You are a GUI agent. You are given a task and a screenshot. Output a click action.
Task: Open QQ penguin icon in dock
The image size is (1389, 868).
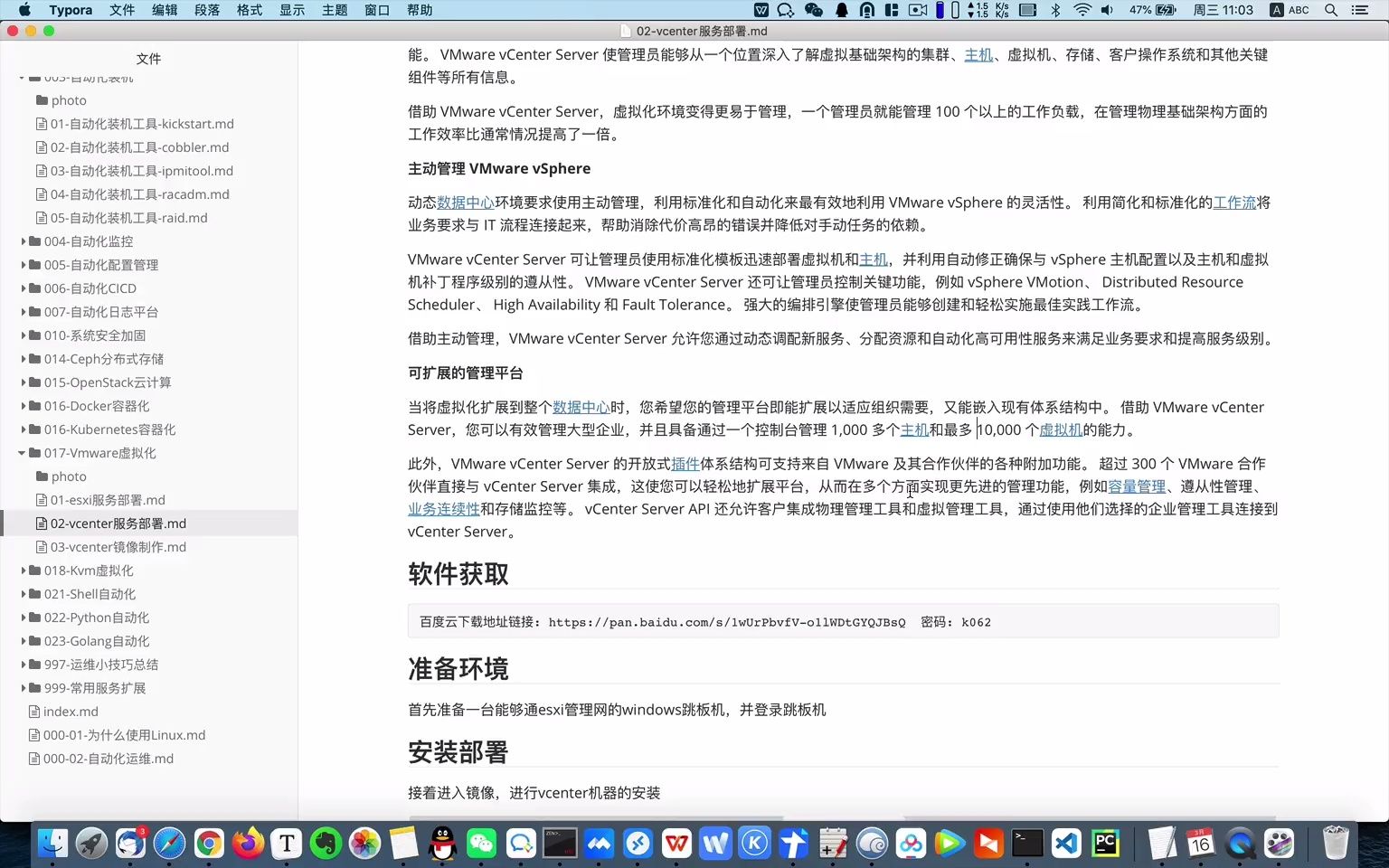point(443,844)
